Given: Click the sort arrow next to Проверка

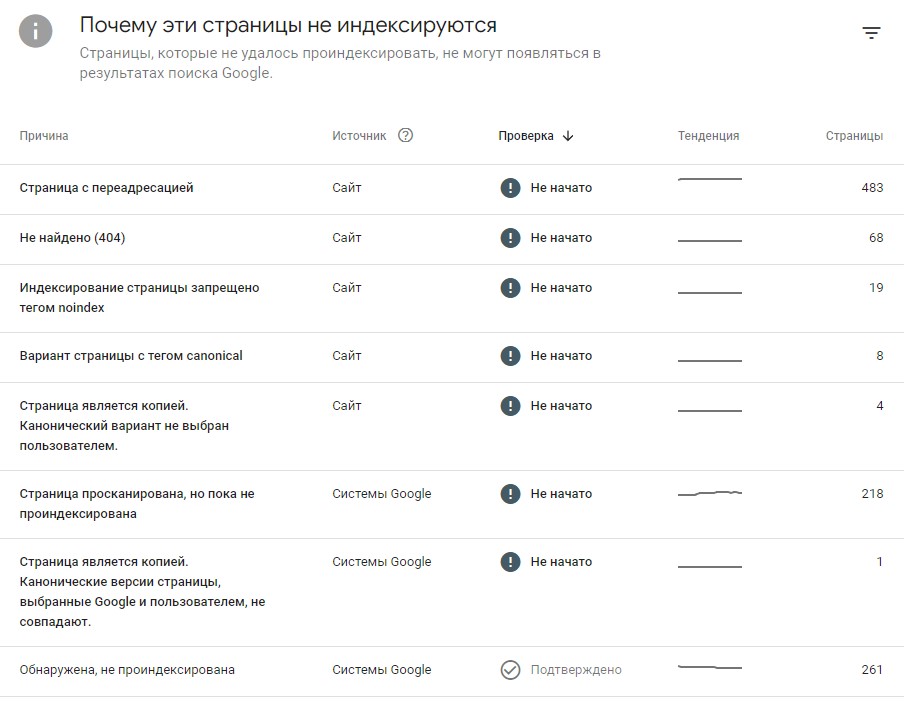Looking at the screenshot, I should tap(568, 135).
